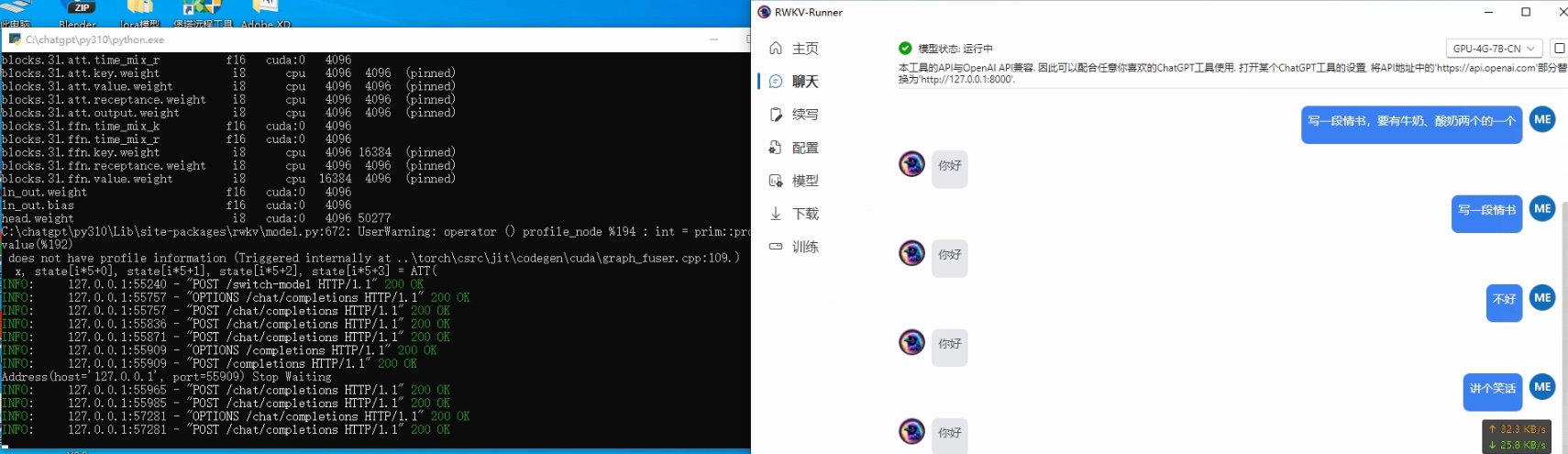Click the 写一段情书，要有牛奶、酸奶 message bubble
Image resolution: width=1568 pixels, height=454 pixels.
click(1411, 125)
